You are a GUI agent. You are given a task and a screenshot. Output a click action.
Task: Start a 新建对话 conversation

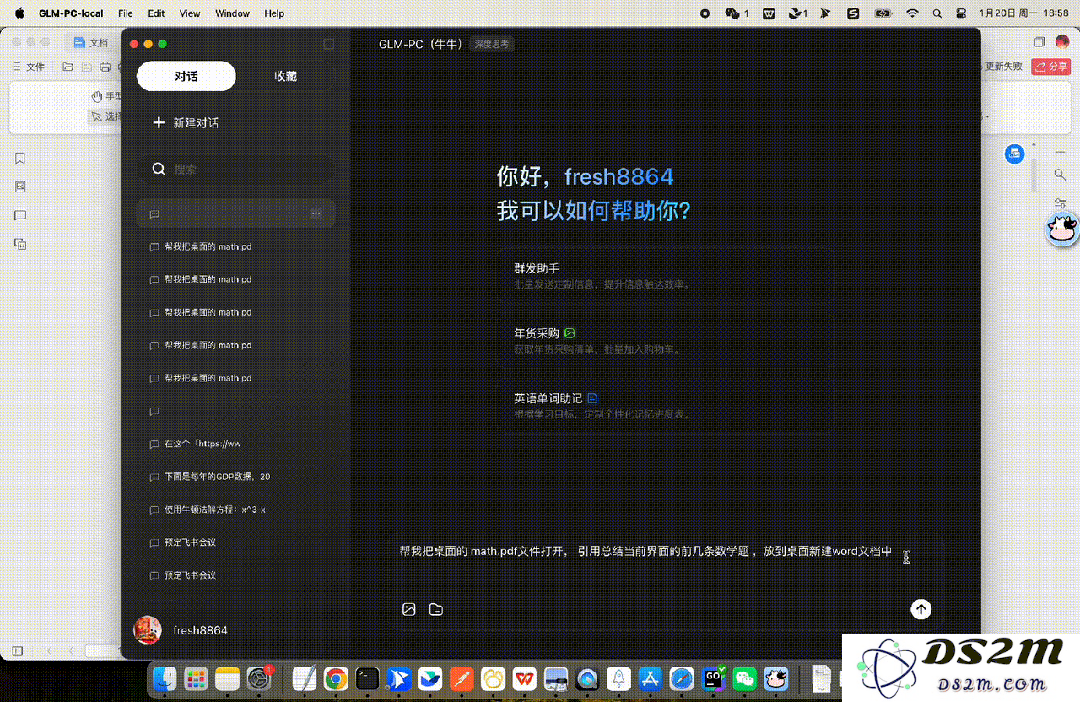186,122
